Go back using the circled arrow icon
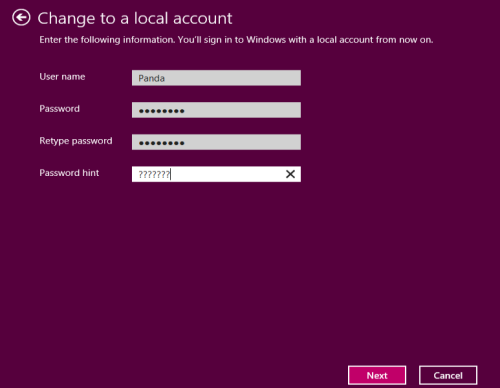The image size is (500, 388). click(x=21, y=18)
